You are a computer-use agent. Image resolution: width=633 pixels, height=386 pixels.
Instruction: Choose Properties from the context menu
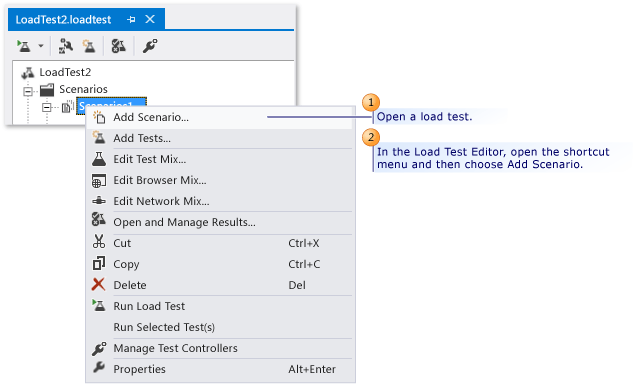pyautogui.click(x=220, y=369)
